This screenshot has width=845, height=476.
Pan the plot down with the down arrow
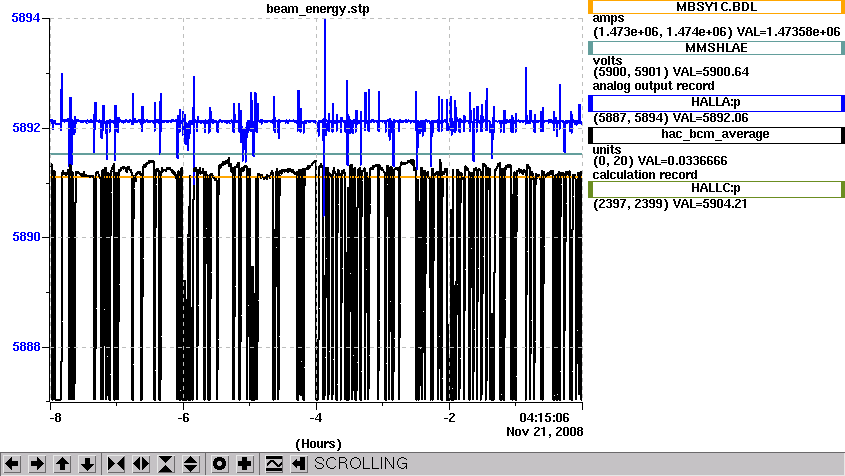[87, 464]
